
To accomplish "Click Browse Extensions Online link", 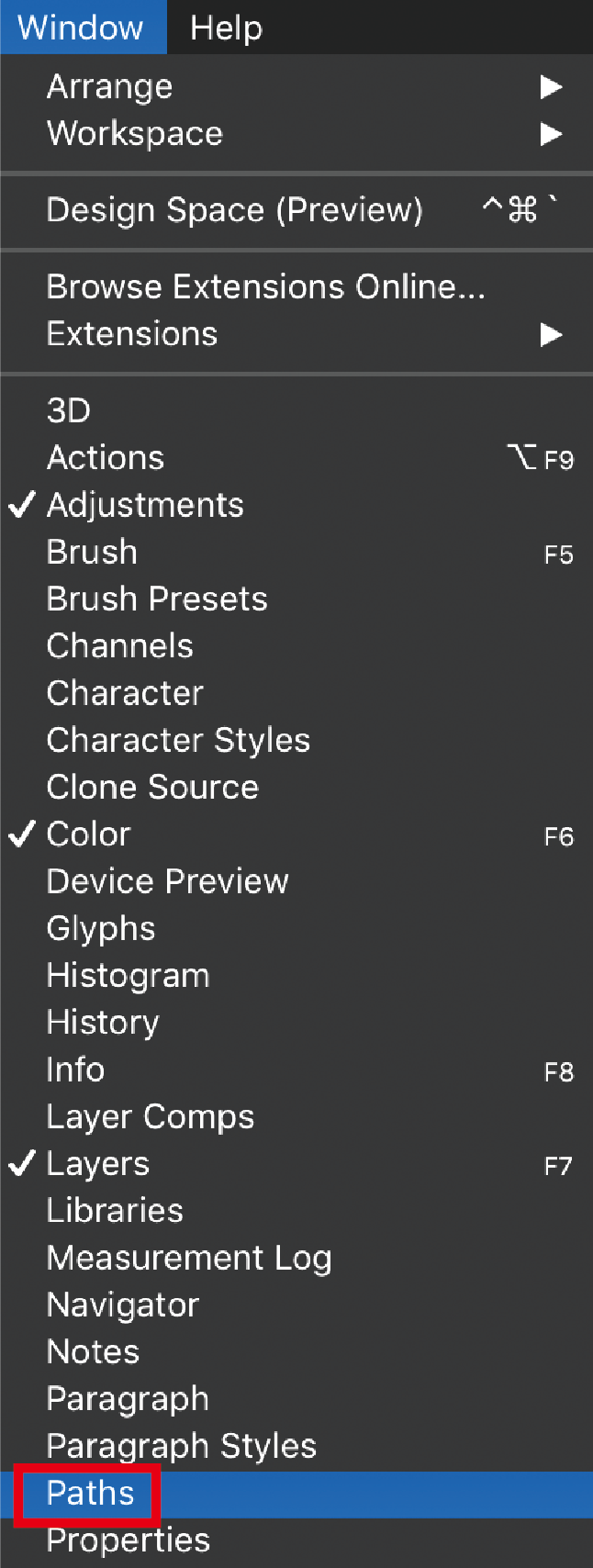I will [265, 287].
